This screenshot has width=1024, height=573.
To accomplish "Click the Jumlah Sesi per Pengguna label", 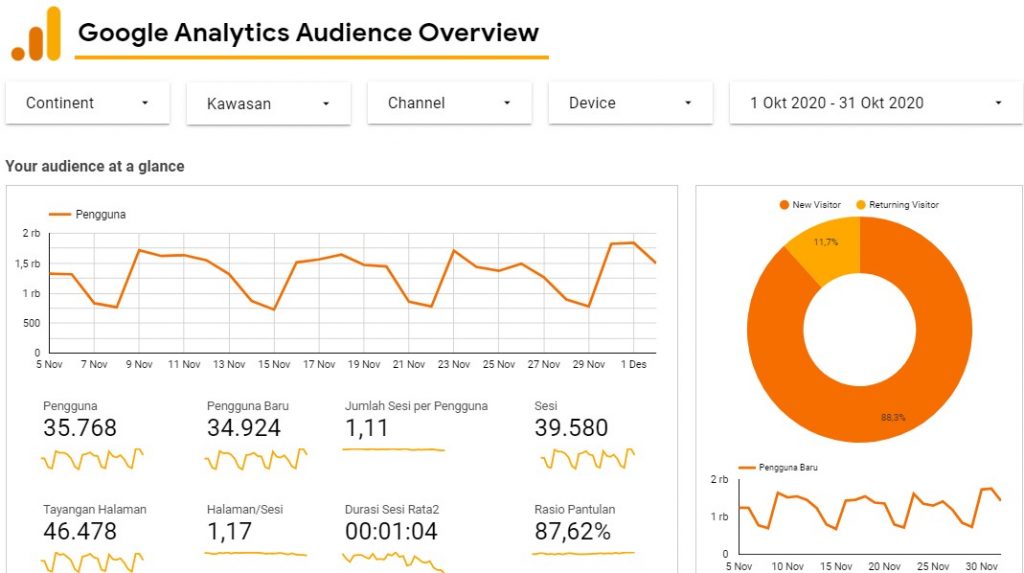I will (416, 406).
